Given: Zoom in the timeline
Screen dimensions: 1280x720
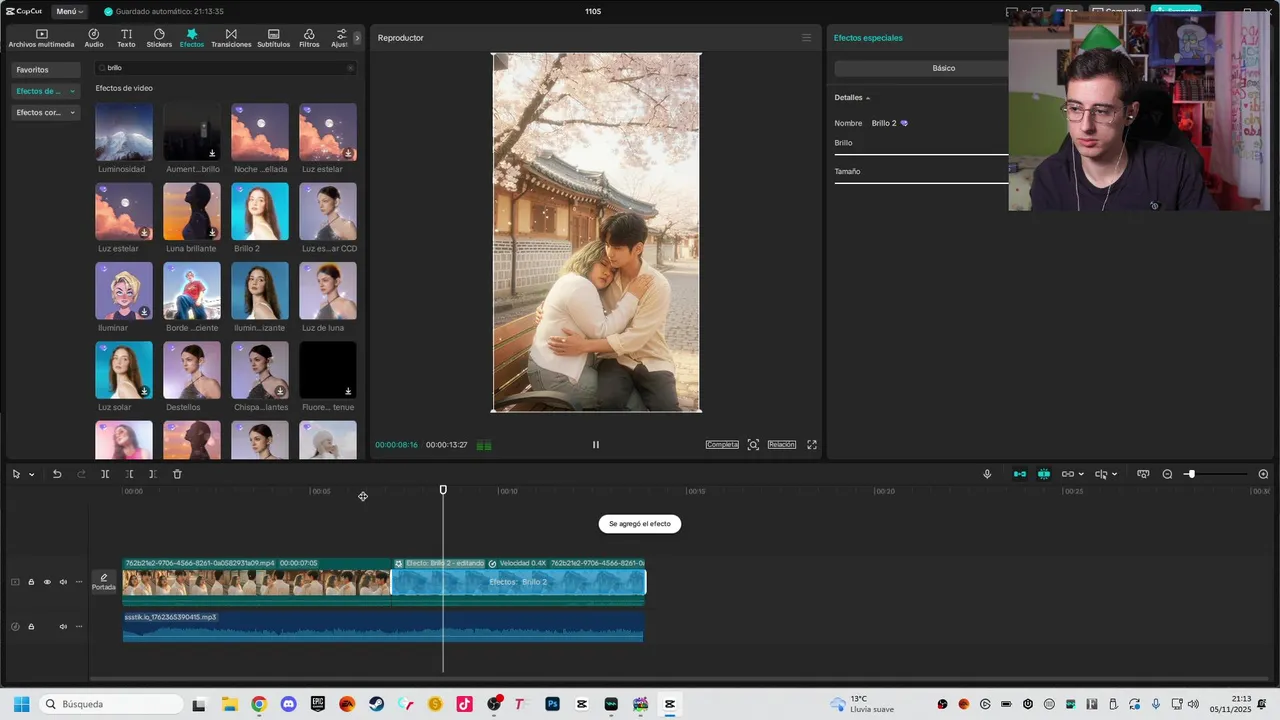Looking at the screenshot, I should click(x=1263, y=474).
